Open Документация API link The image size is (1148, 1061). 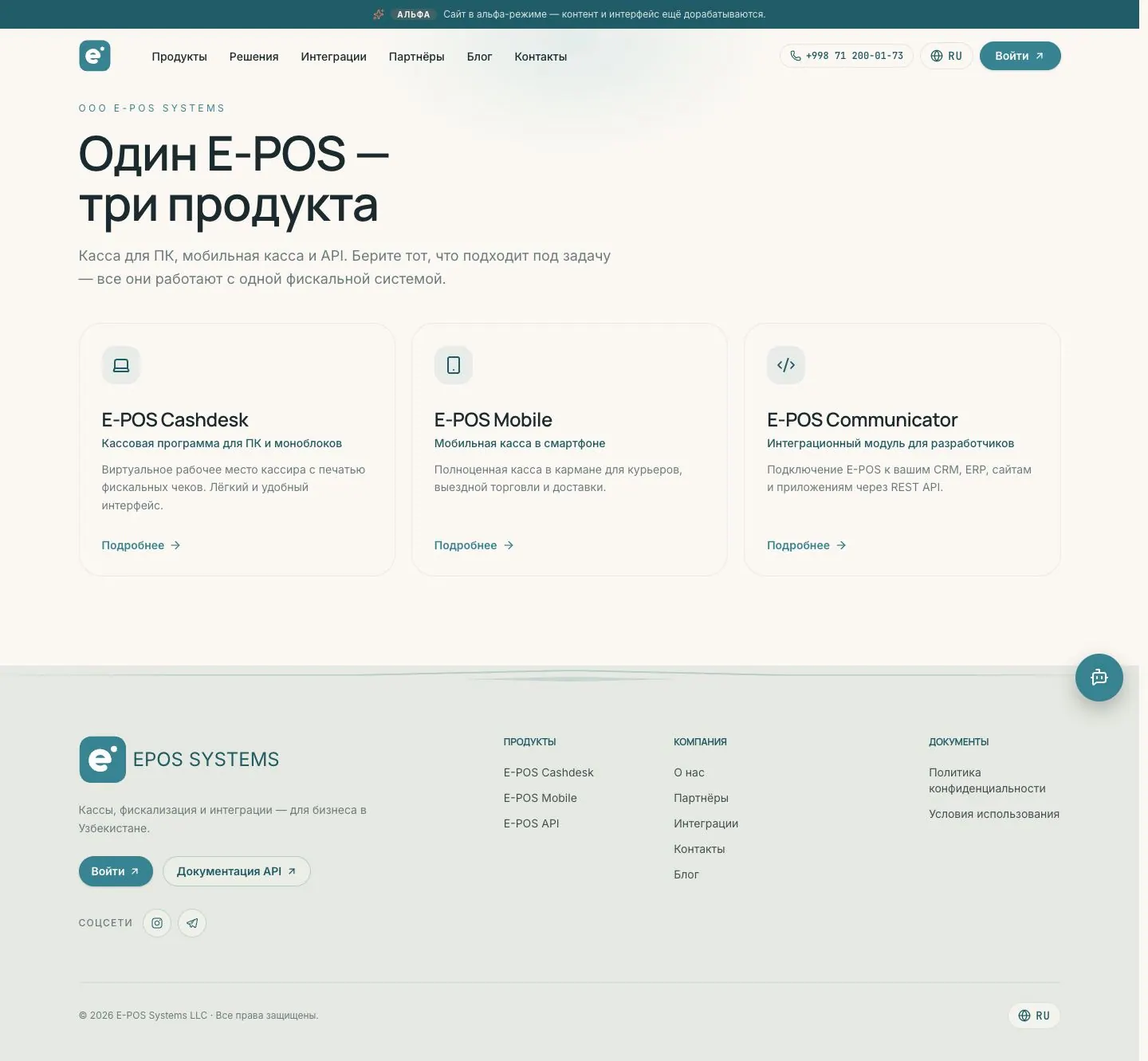[237, 871]
